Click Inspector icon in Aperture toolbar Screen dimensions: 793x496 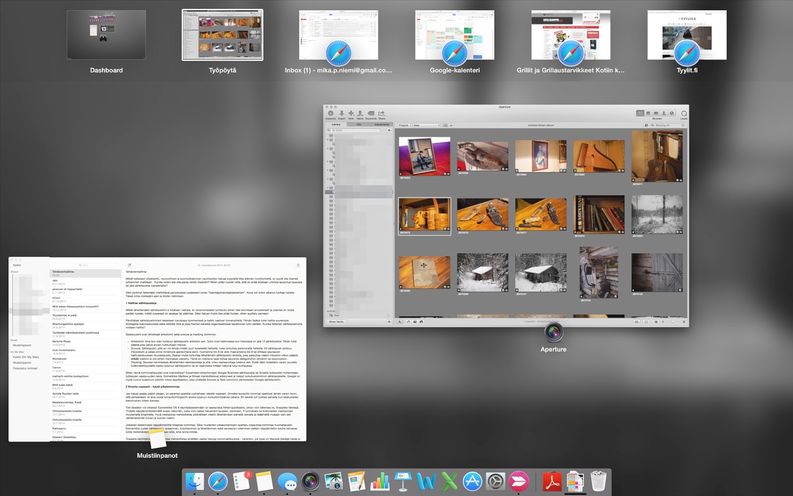click(331, 114)
